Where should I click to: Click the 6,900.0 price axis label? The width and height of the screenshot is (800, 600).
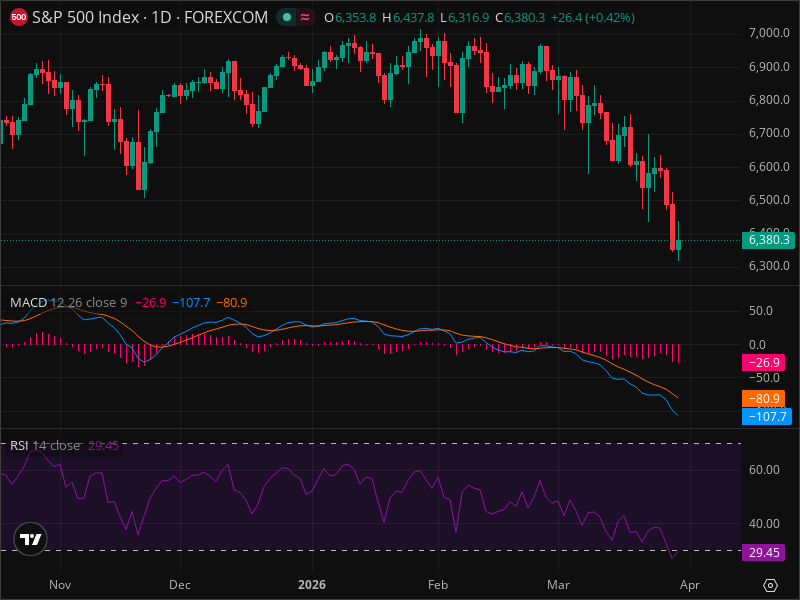(x=769, y=67)
